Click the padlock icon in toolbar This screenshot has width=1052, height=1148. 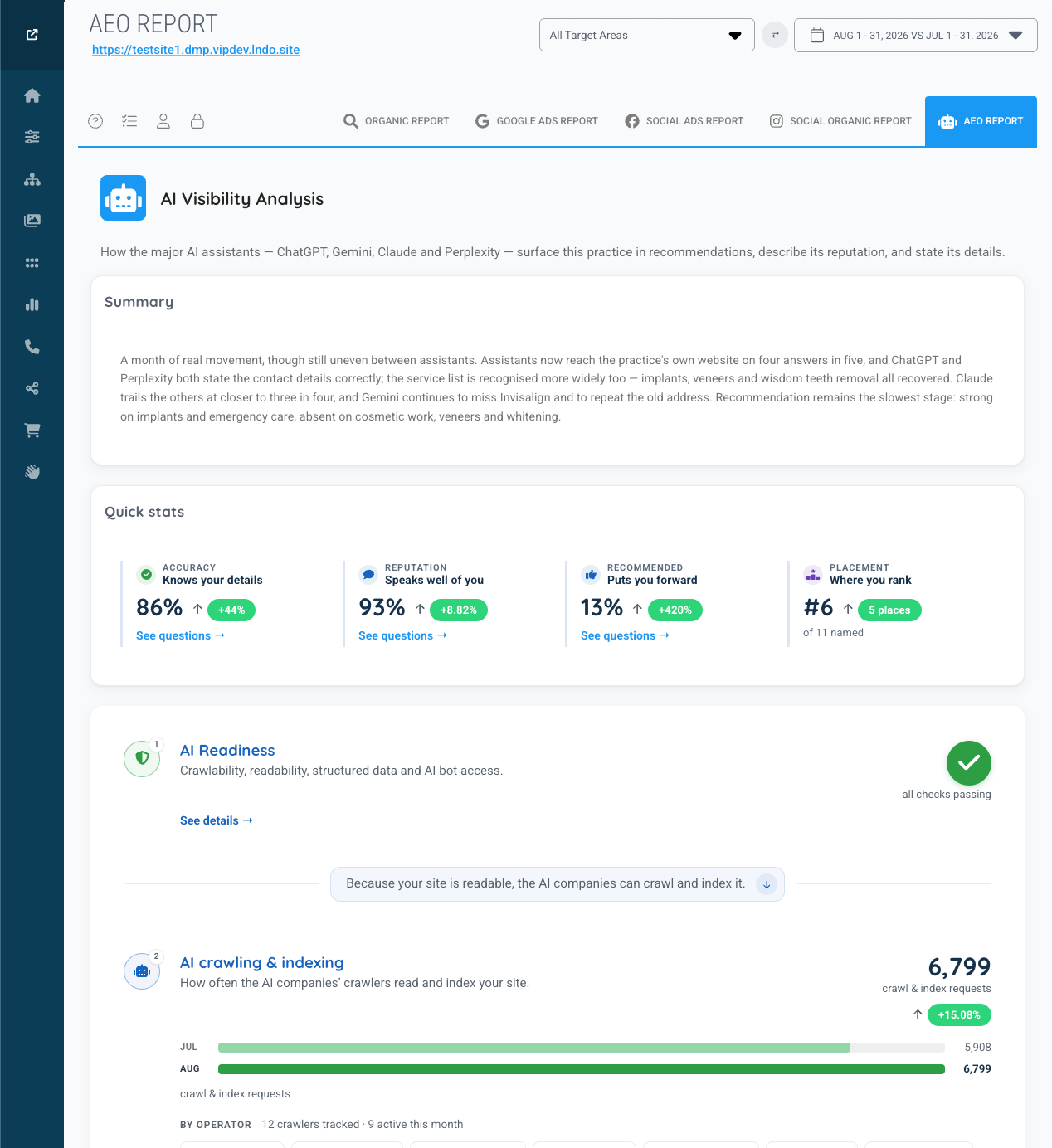[x=197, y=121]
